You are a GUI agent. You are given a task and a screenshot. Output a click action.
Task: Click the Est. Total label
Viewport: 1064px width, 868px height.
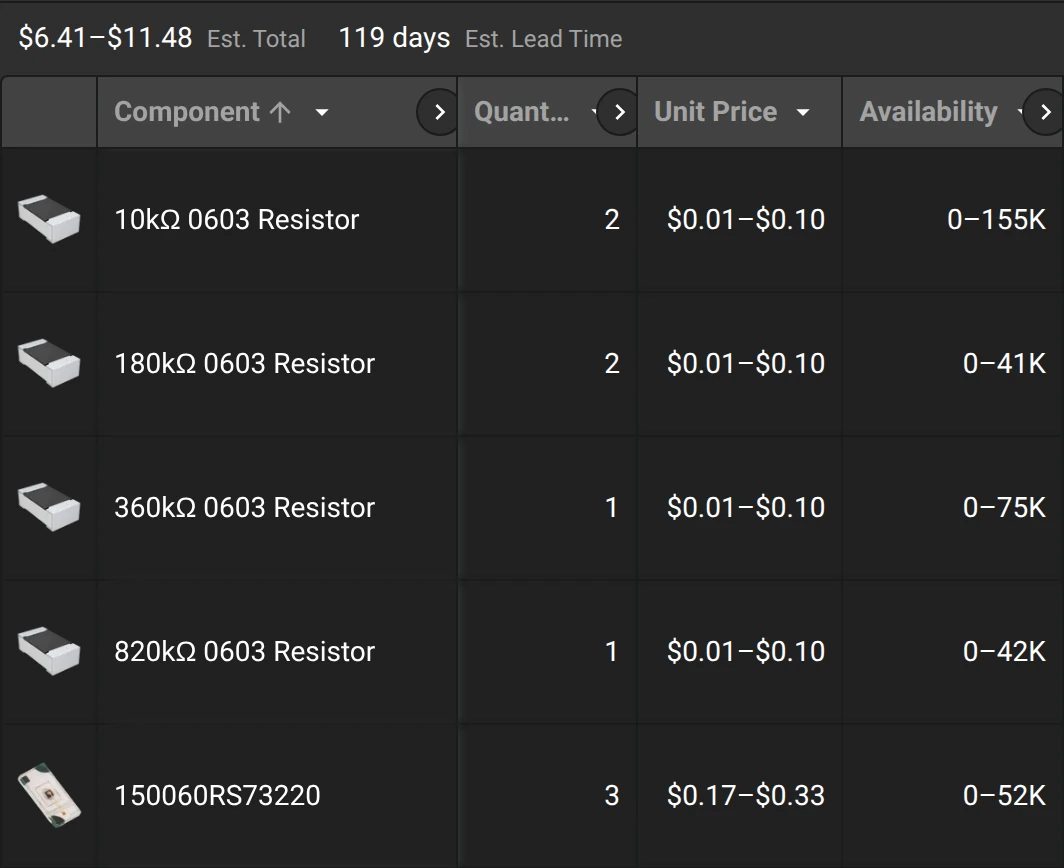click(x=256, y=39)
